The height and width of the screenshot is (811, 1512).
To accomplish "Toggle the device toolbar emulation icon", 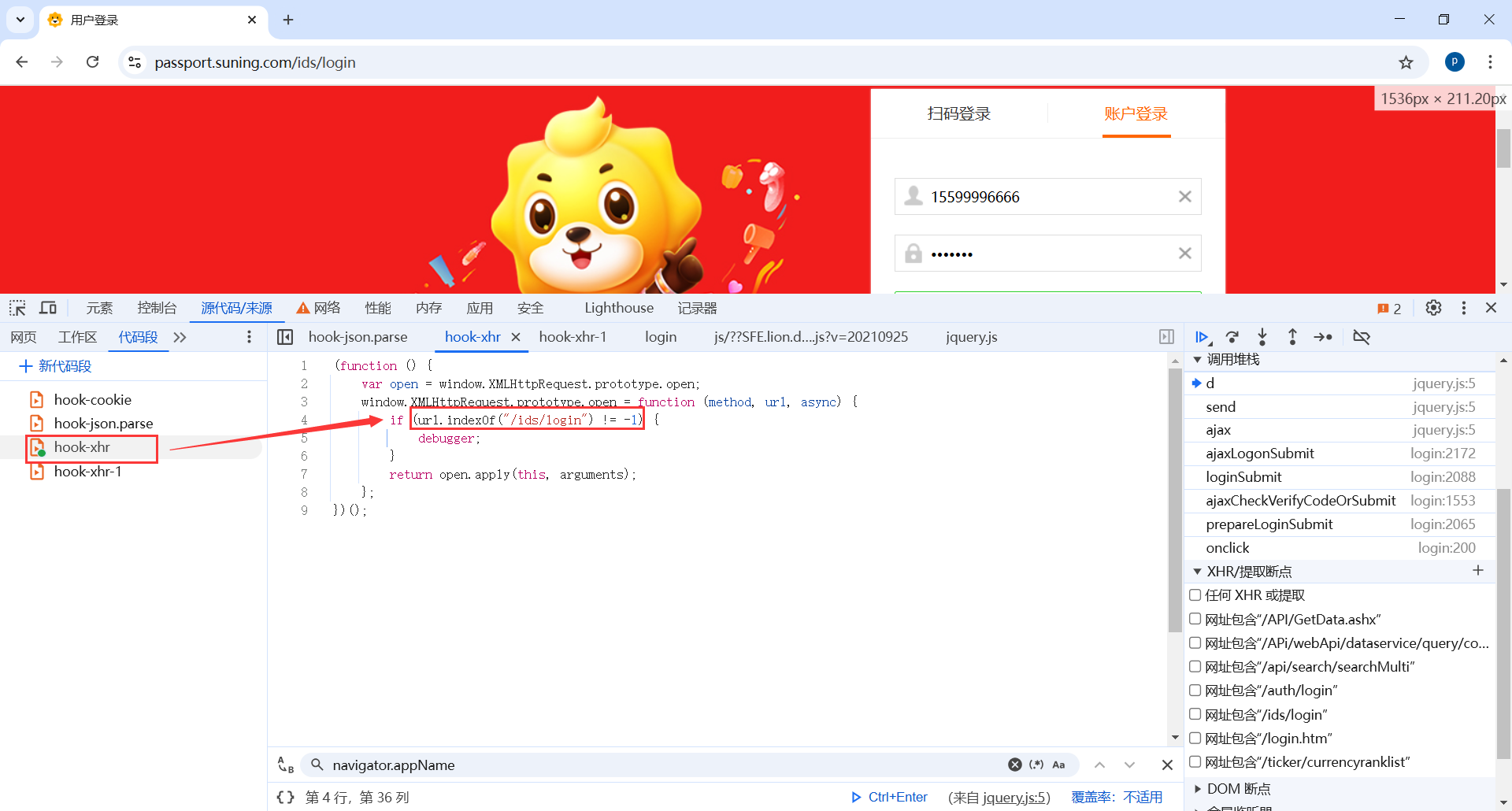I will pyautogui.click(x=48, y=308).
